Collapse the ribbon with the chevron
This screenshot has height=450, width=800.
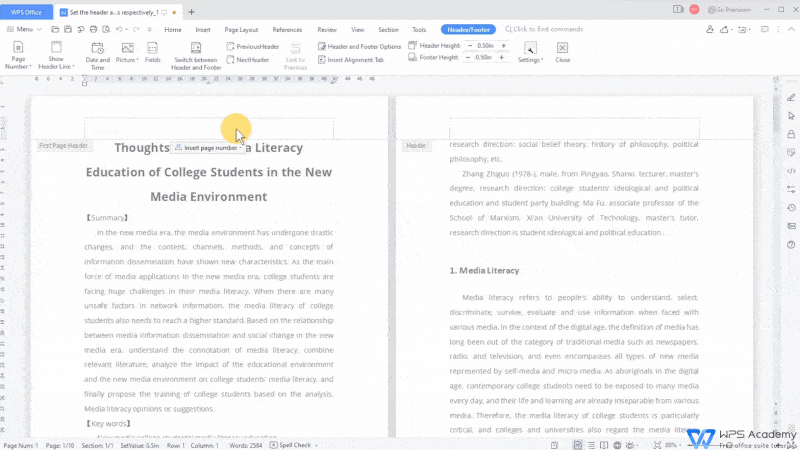point(791,30)
